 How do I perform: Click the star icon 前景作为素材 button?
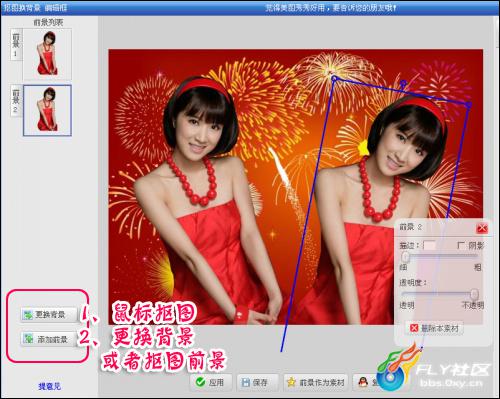click(x=316, y=382)
